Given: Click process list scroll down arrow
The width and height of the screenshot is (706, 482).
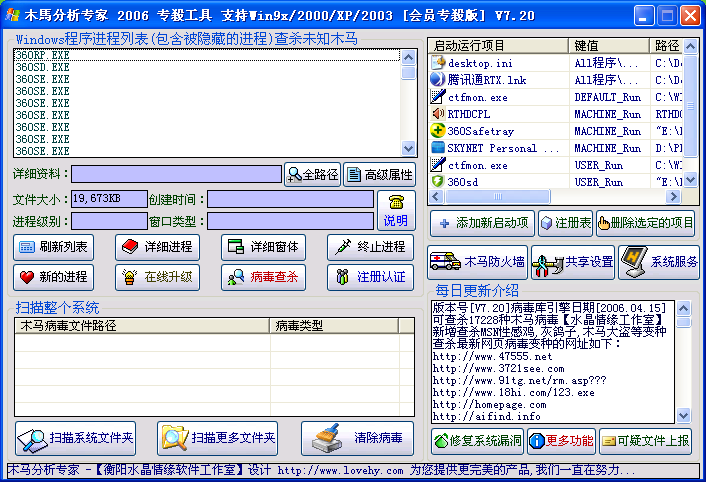Looking at the screenshot, I should click(x=408, y=148).
